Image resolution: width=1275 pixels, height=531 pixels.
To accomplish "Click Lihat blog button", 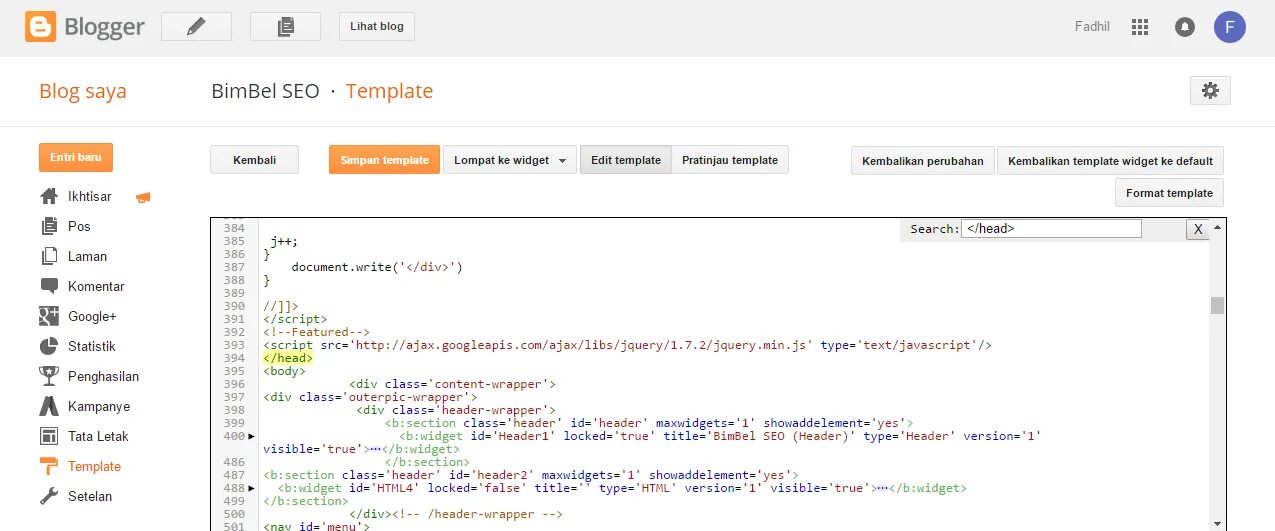I will pyautogui.click(x=377, y=27).
